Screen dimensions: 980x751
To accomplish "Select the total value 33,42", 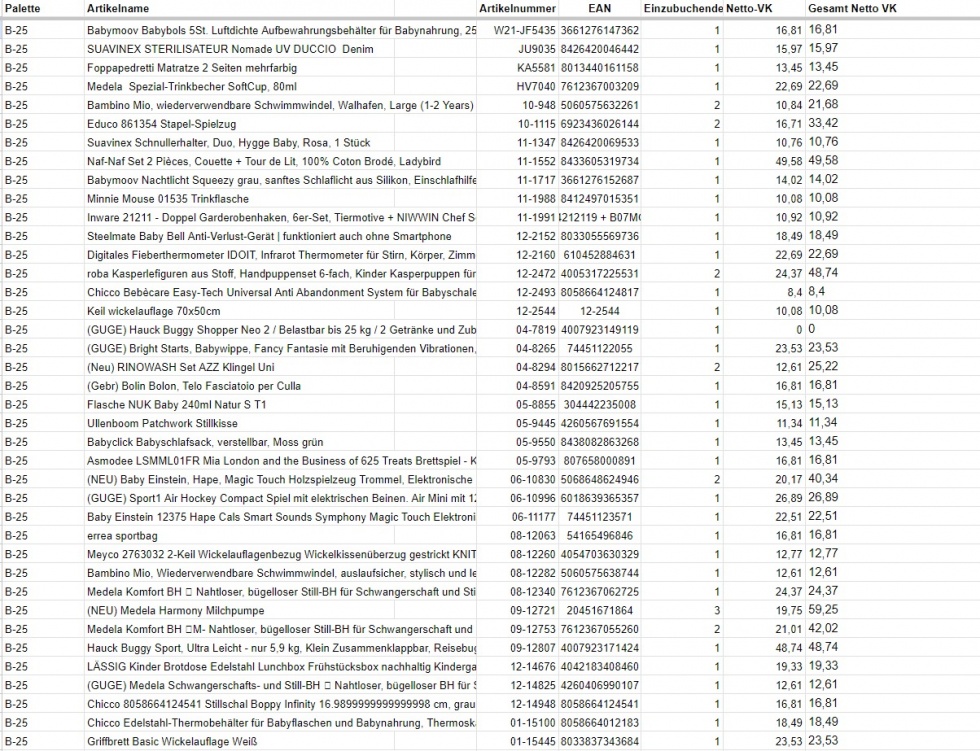I will click(x=823, y=123).
